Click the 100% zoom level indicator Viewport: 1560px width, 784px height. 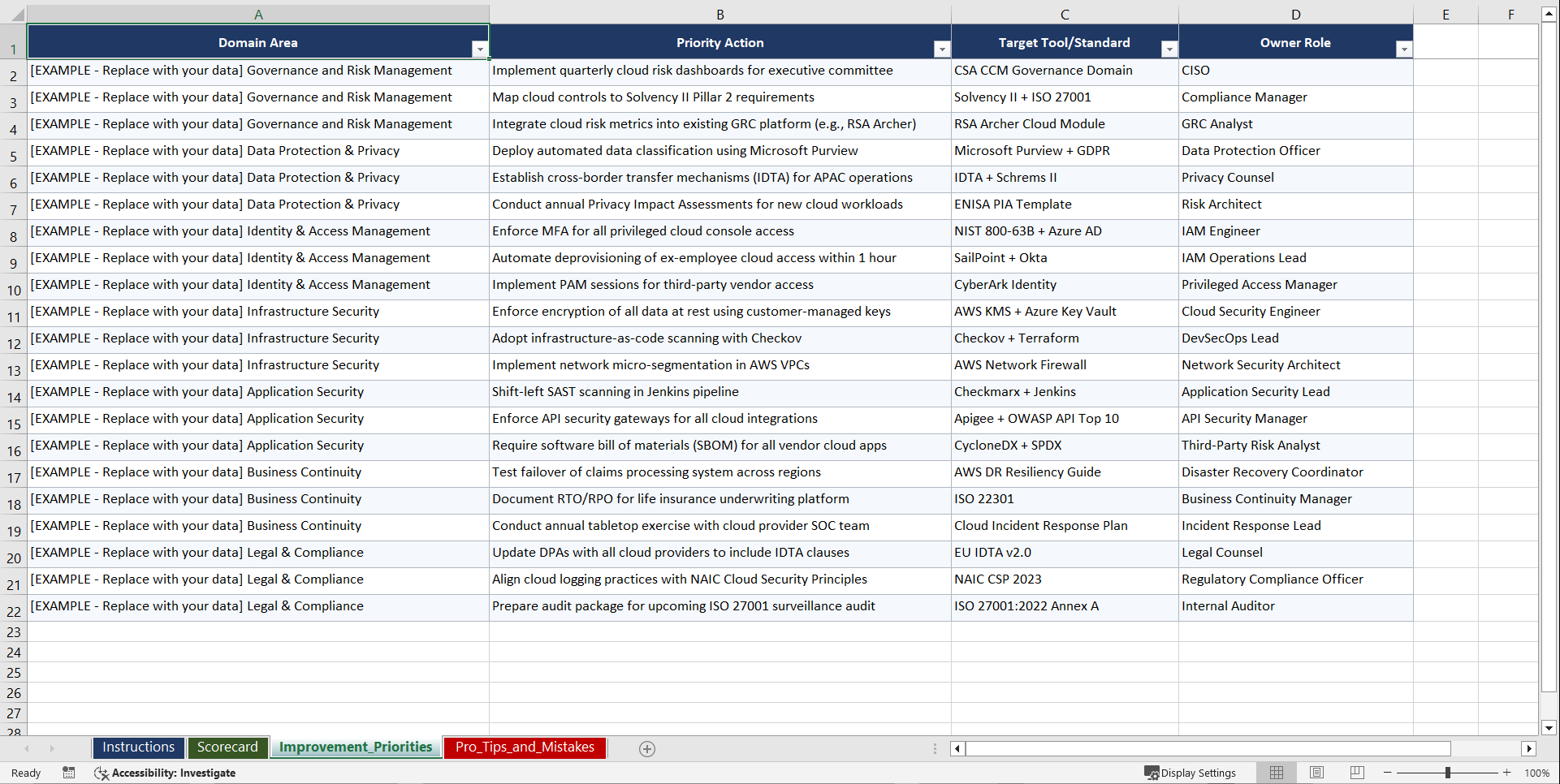[x=1536, y=773]
